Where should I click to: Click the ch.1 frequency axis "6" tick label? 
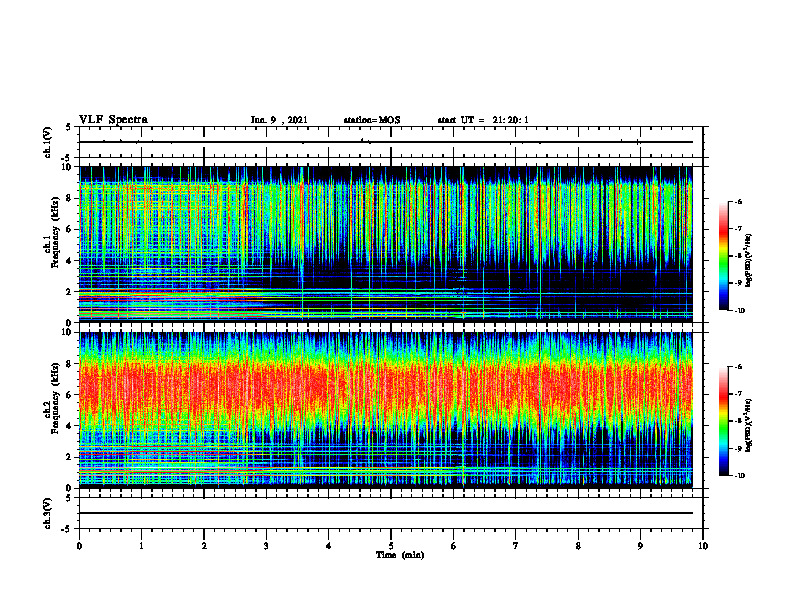pyautogui.click(x=70, y=229)
